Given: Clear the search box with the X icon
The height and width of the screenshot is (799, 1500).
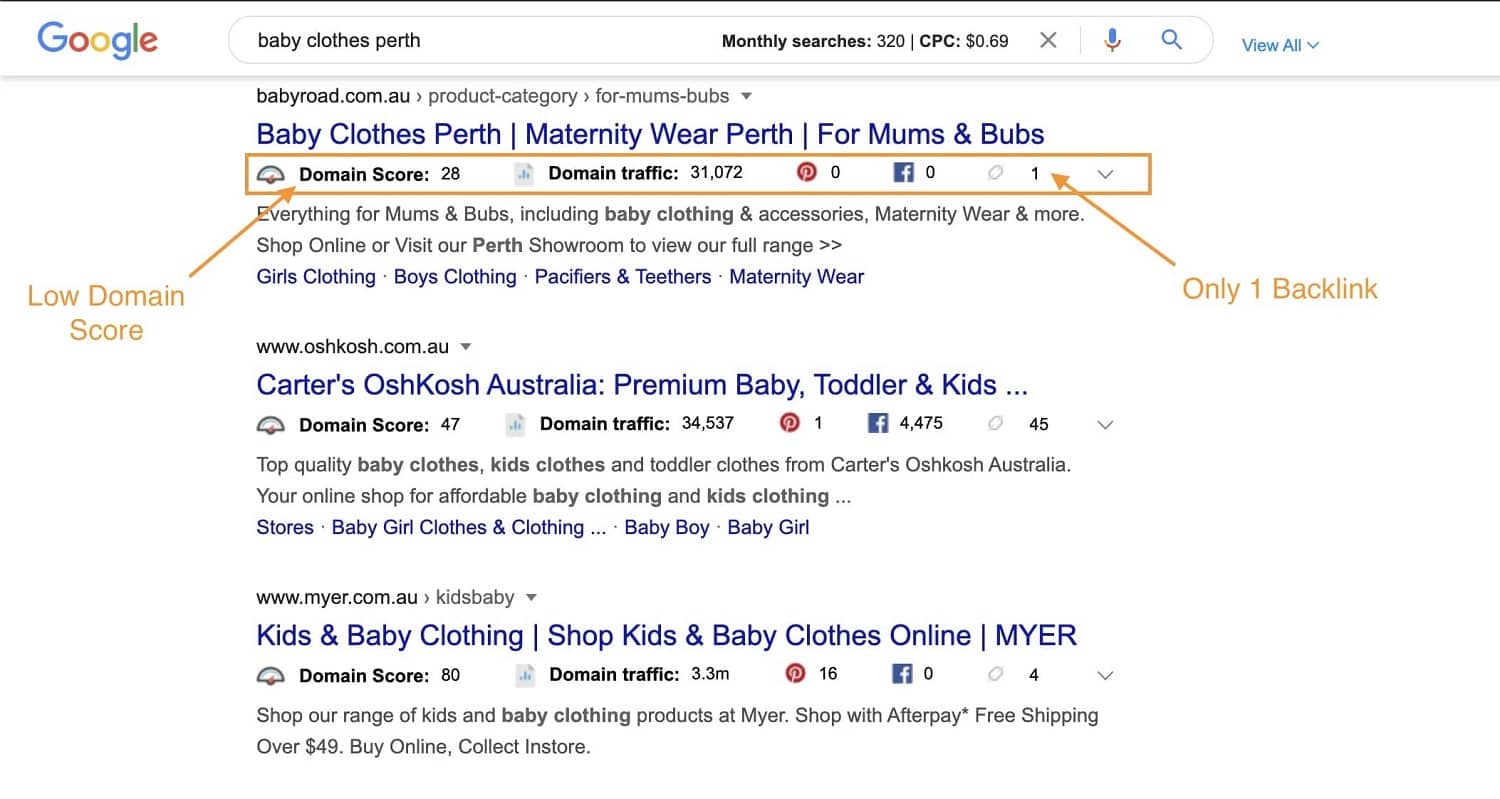Looking at the screenshot, I should (x=1048, y=41).
